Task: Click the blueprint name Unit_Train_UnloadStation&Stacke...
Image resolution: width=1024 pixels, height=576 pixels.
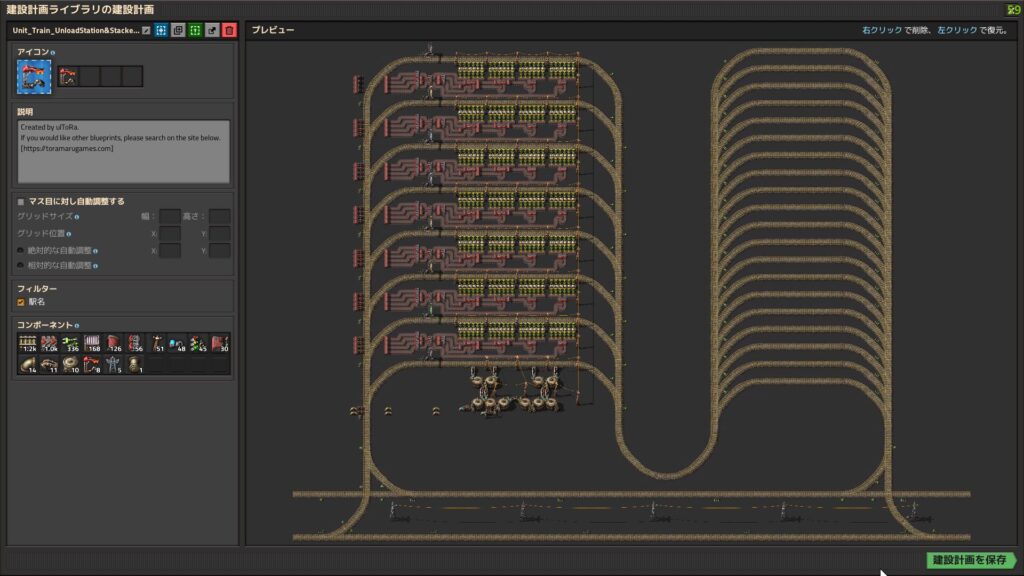Action: (x=76, y=31)
